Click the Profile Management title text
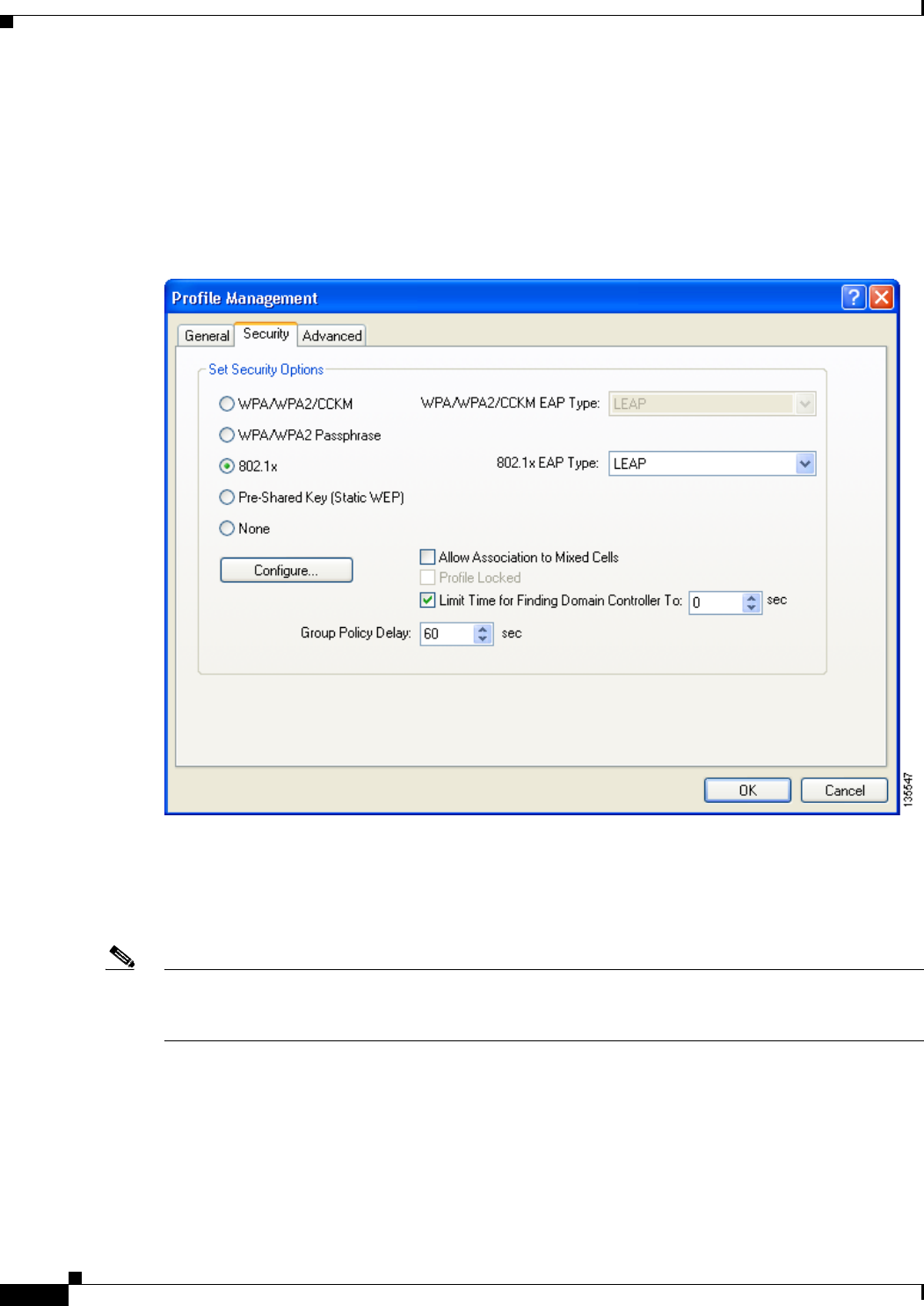 click(x=244, y=298)
